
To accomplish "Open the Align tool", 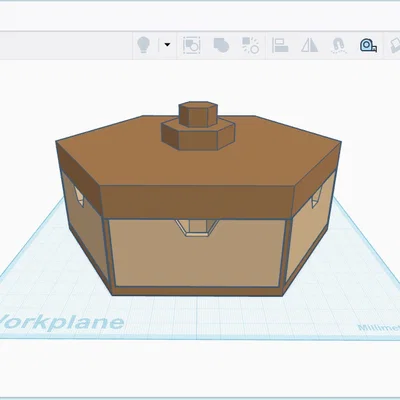I will pyautogui.click(x=280, y=45).
